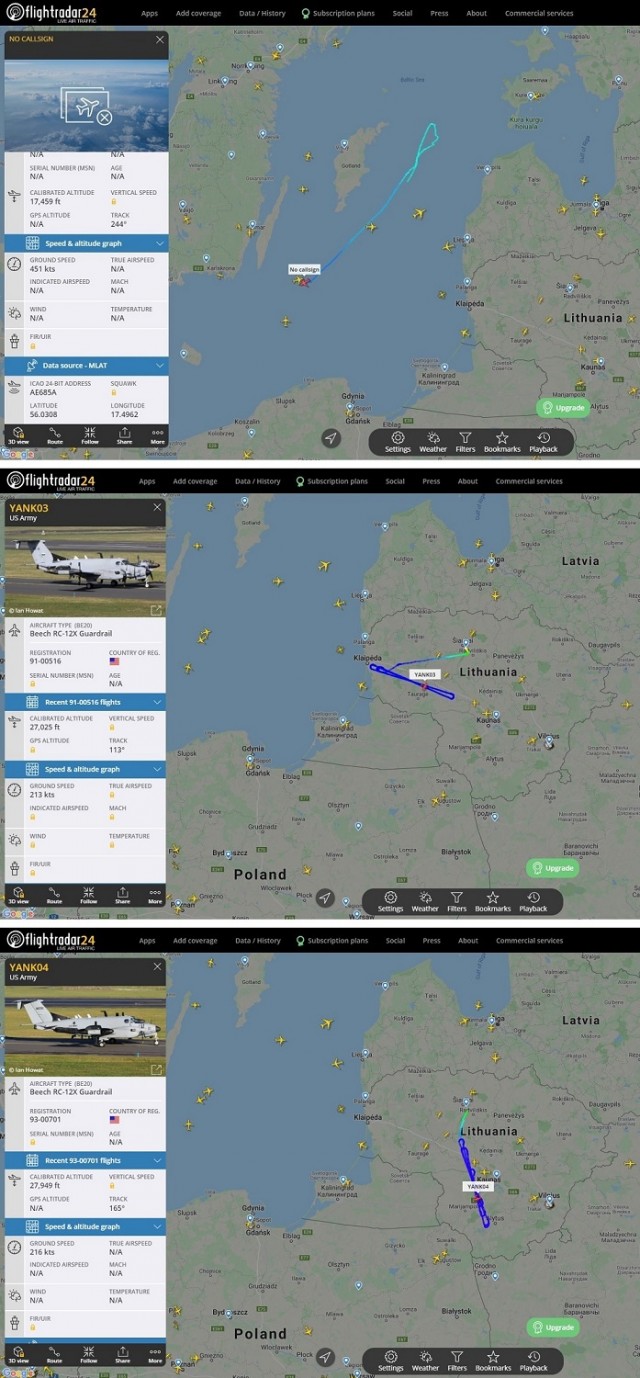Collapse Speed & altitude graph in NO CALLSIGN panel
640x1378 pixels.
tap(86, 243)
